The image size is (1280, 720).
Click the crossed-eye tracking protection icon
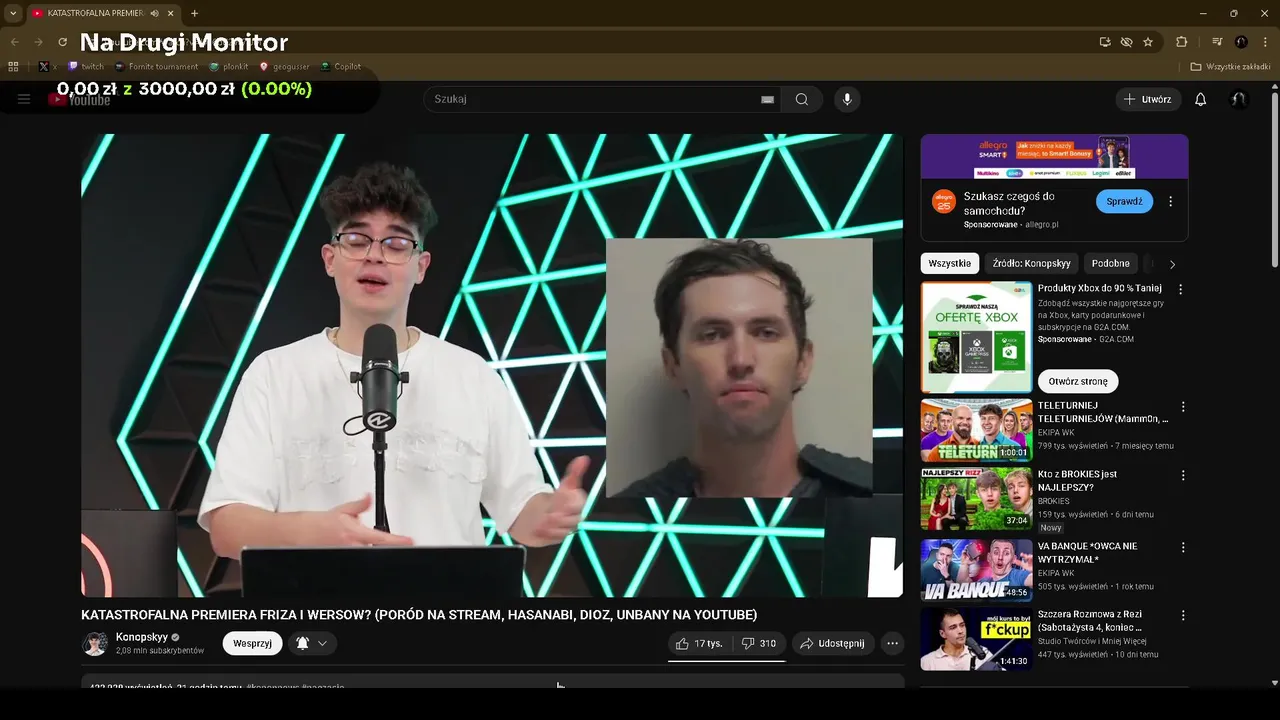pyautogui.click(x=1126, y=42)
